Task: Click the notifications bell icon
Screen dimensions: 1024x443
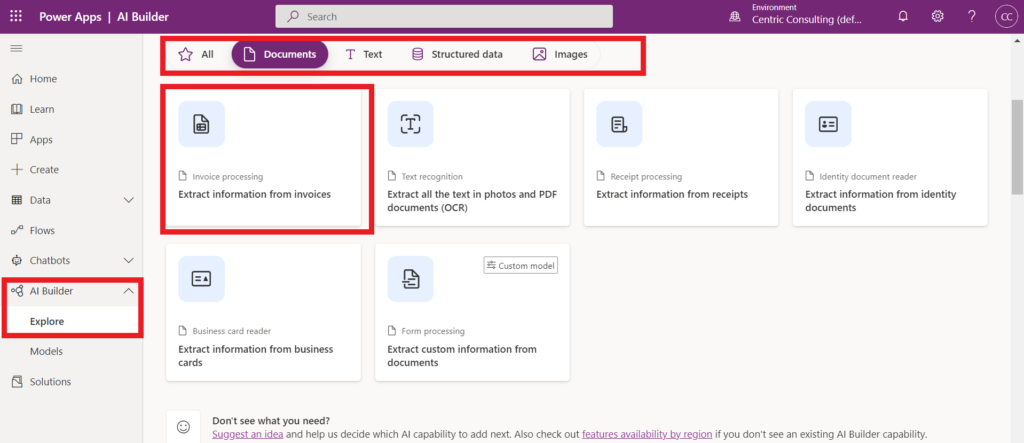Action: [x=903, y=16]
